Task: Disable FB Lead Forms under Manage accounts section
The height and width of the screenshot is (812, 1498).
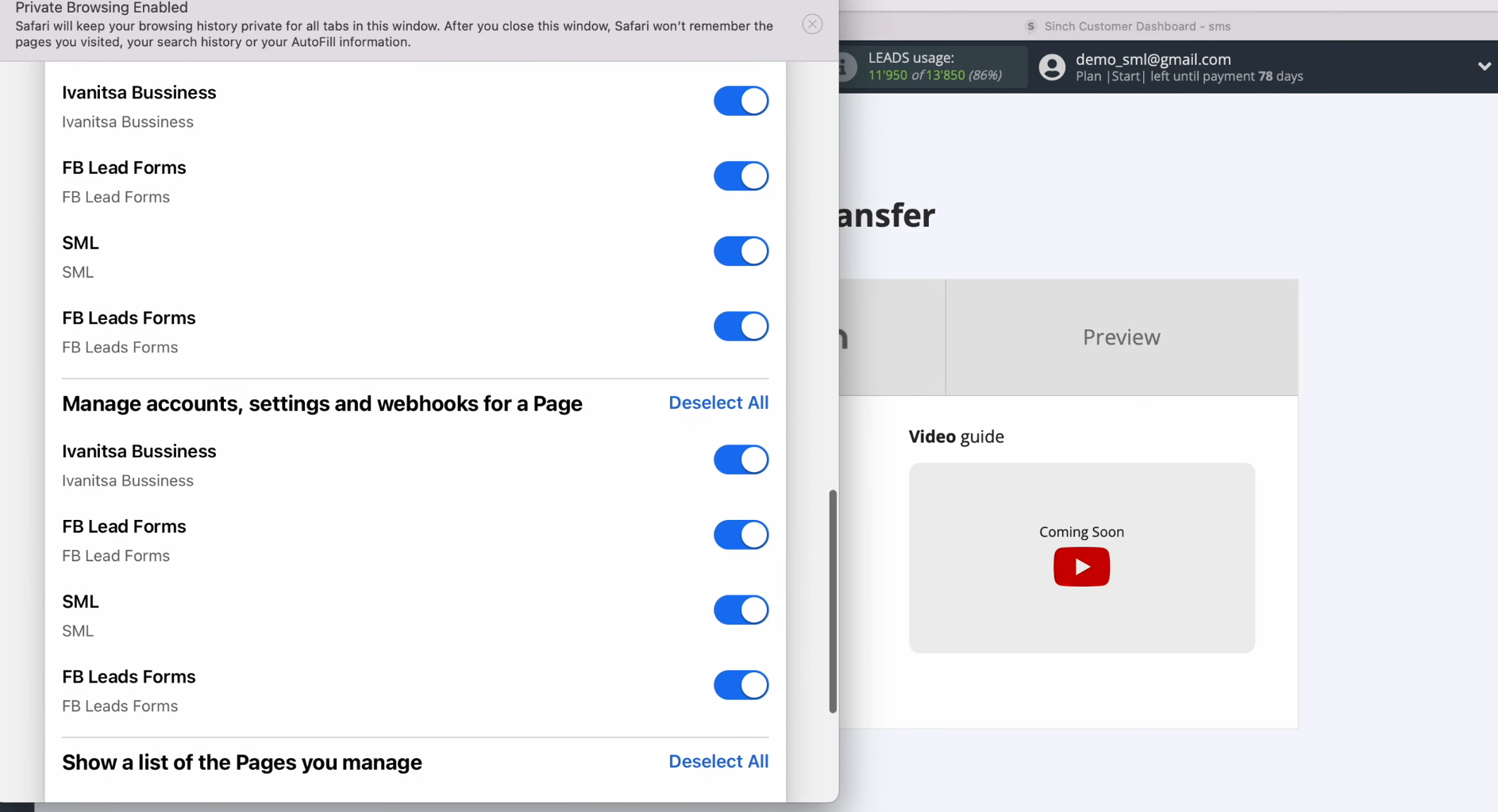Action: (x=741, y=535)
